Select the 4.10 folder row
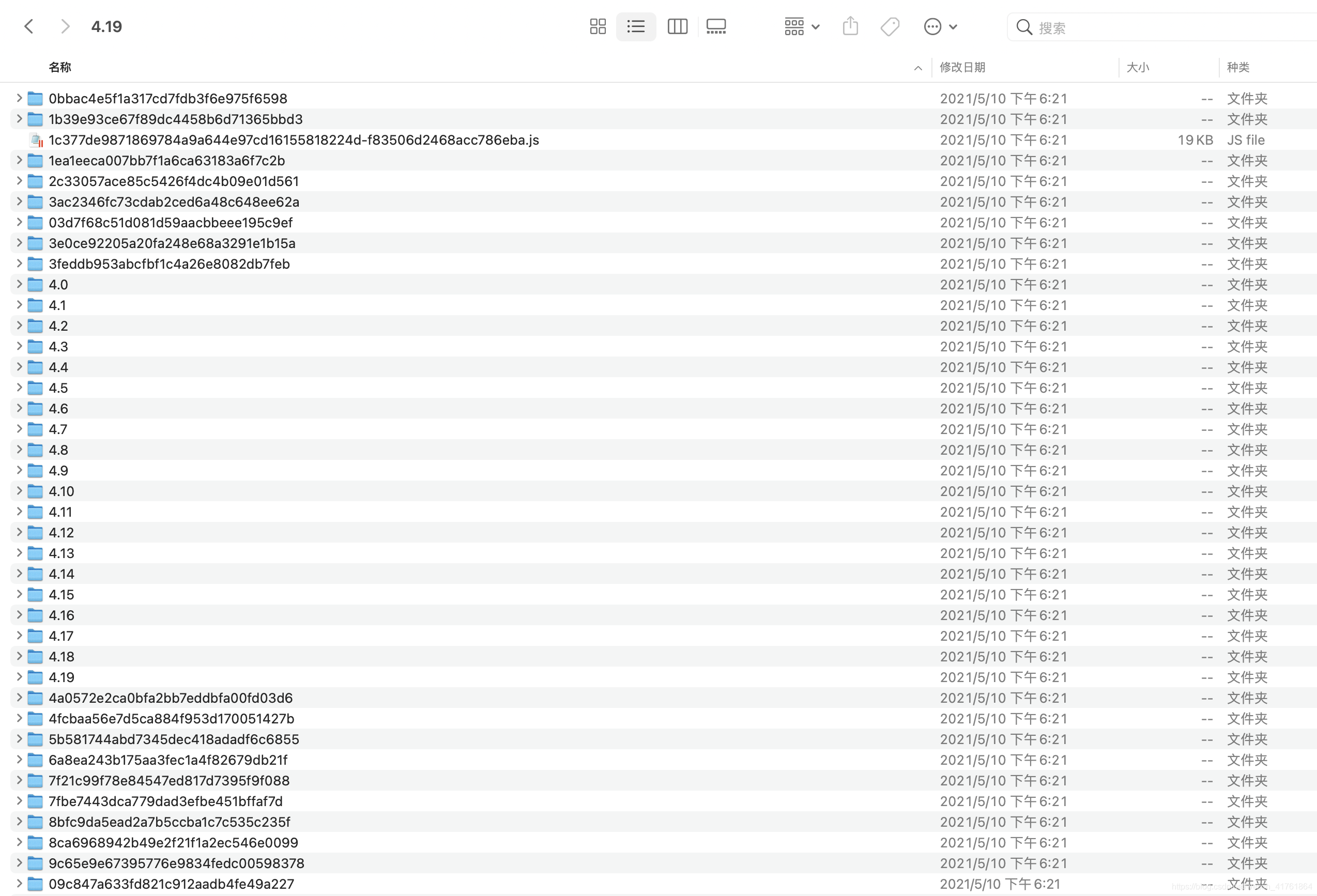This screenshot has height=896, width=1317. 61,491
